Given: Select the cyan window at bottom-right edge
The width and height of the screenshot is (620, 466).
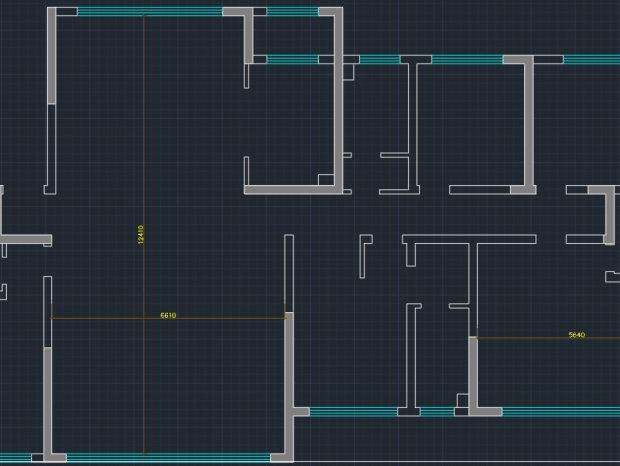Looking at the screenshot, I should click(560, 412).
